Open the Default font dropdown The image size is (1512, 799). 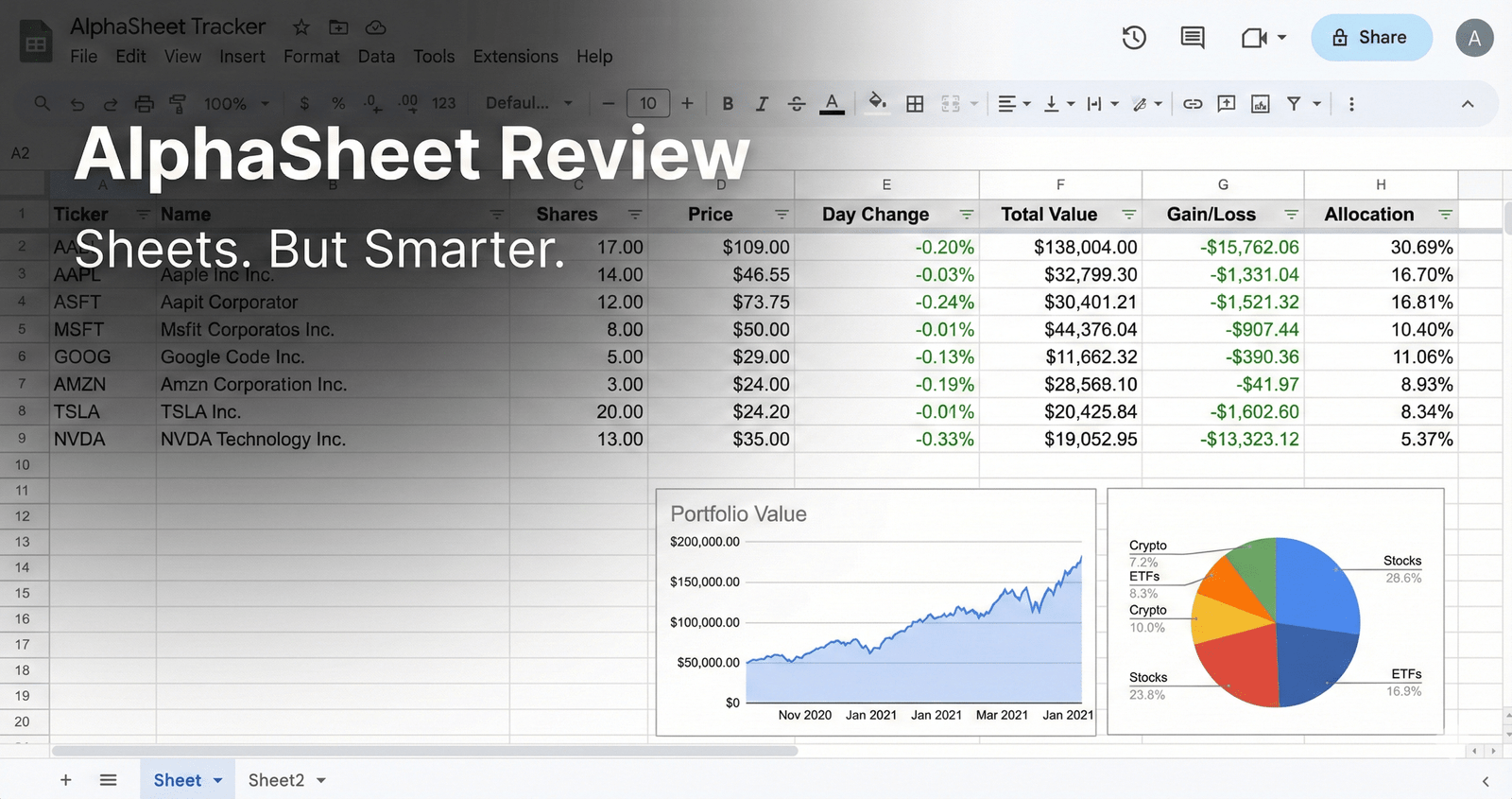(x=528, y=103)
